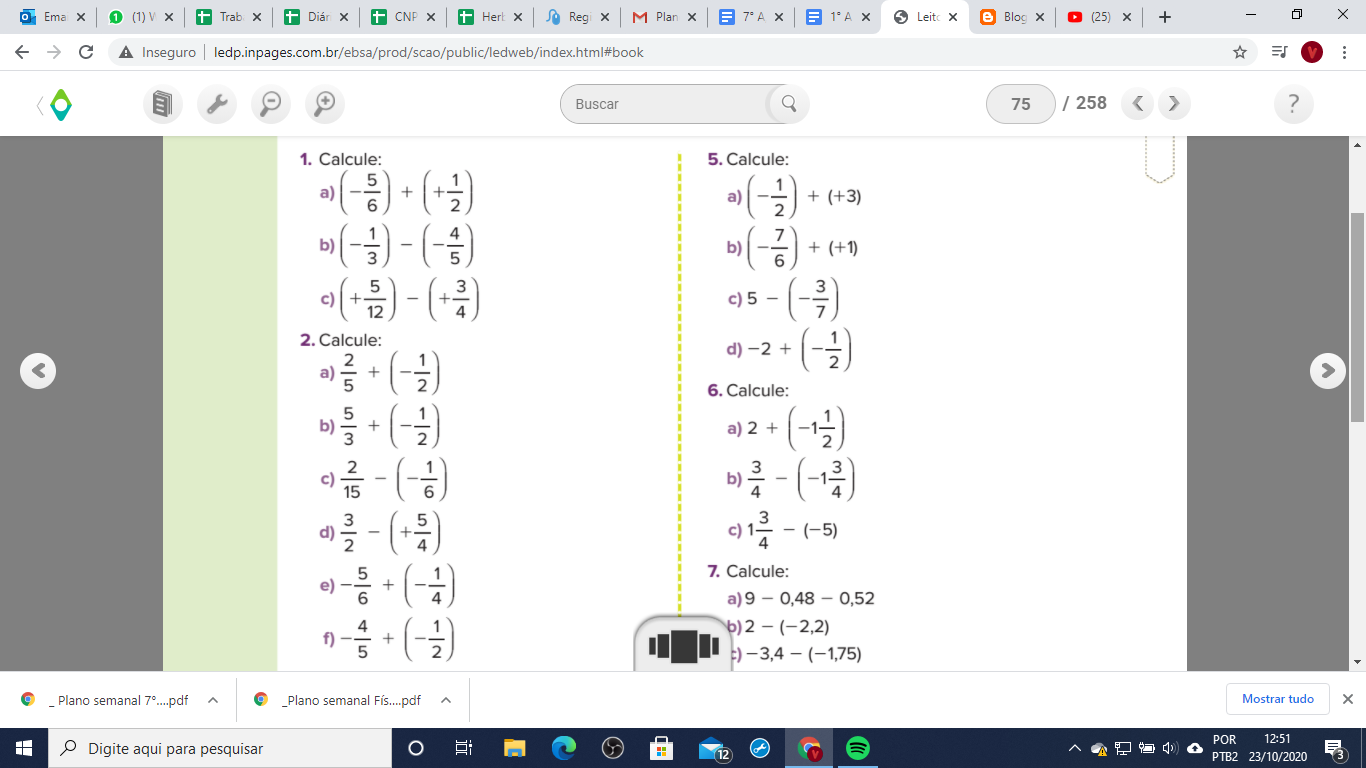
Task: Turn to previous page with left arrow
Action: point(38,371)
